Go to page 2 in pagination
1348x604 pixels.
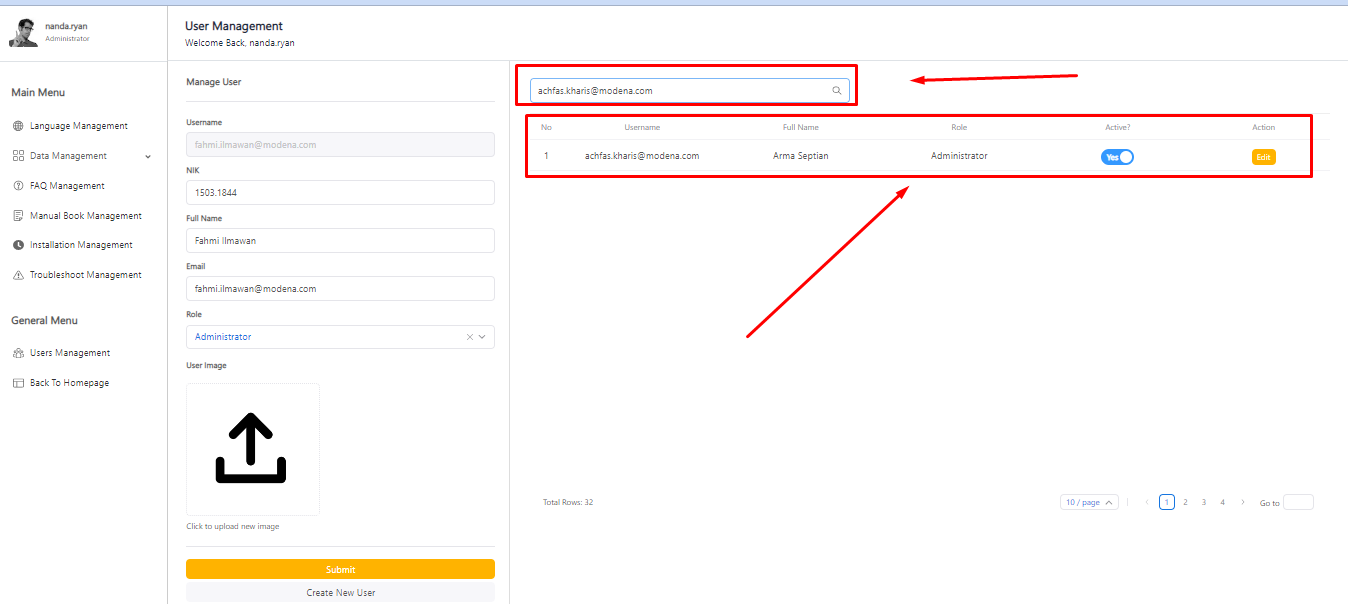click(1185, 502)
